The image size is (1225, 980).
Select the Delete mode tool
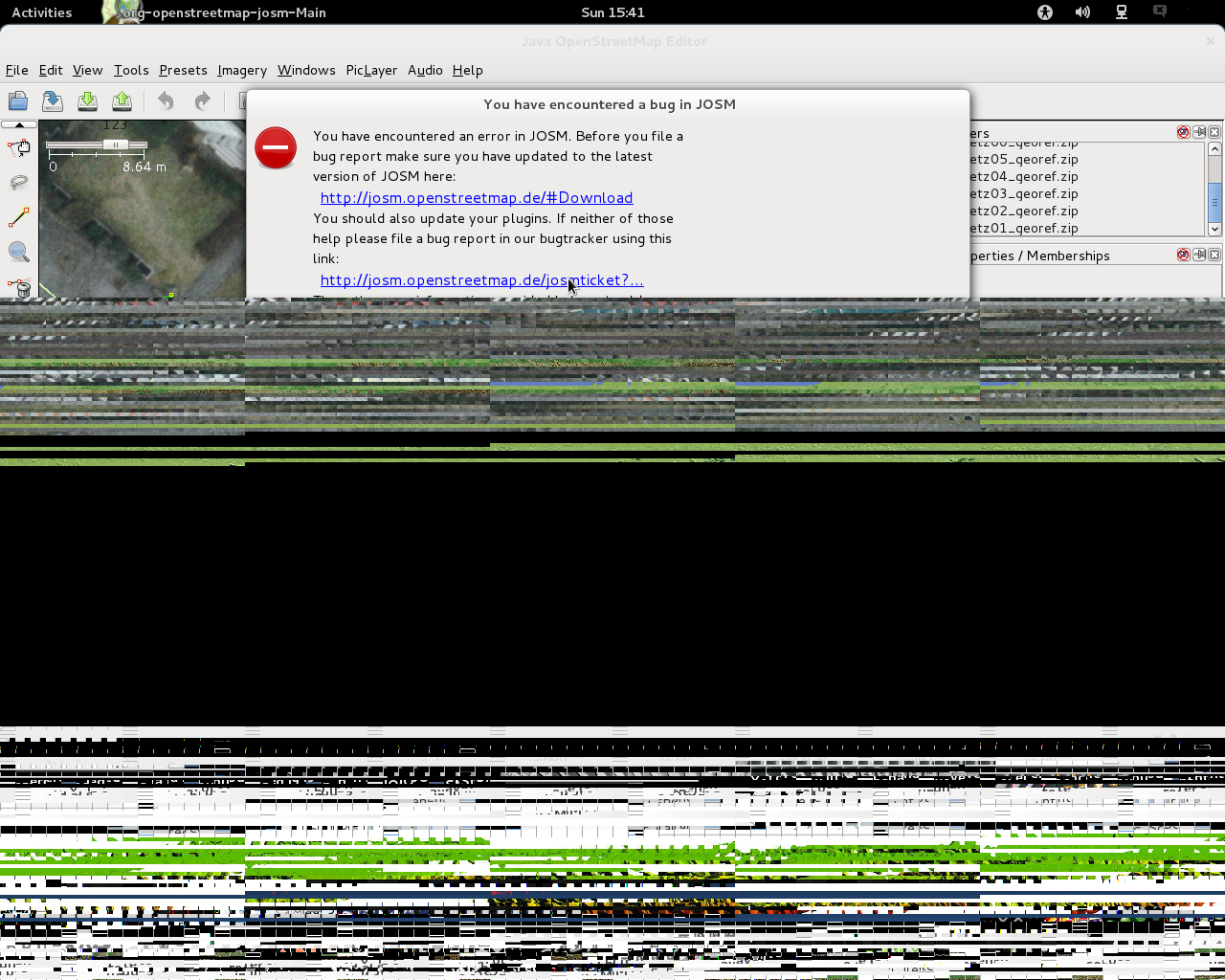19,286
